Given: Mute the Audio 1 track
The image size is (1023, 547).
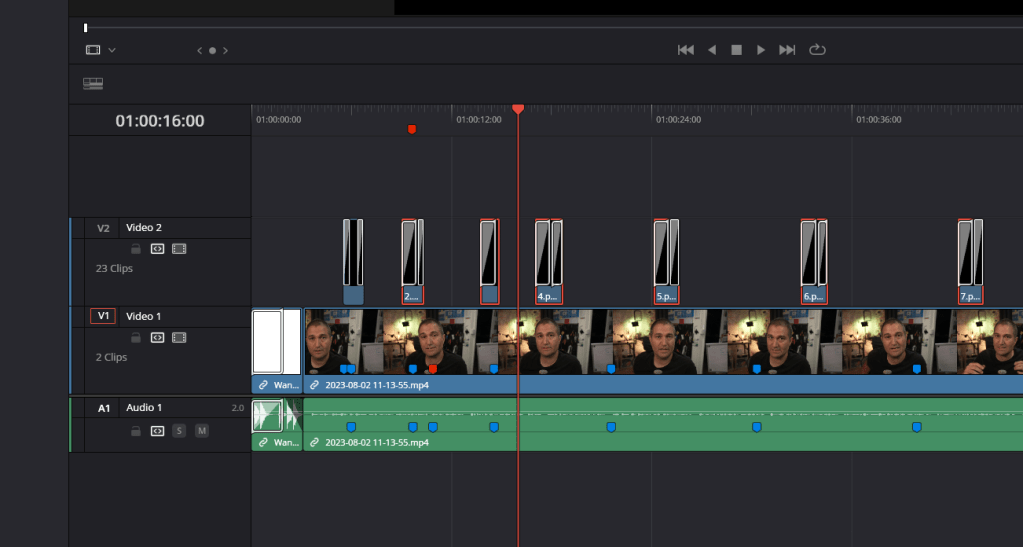Looking at the screenshot, I should tap(202, 431).
